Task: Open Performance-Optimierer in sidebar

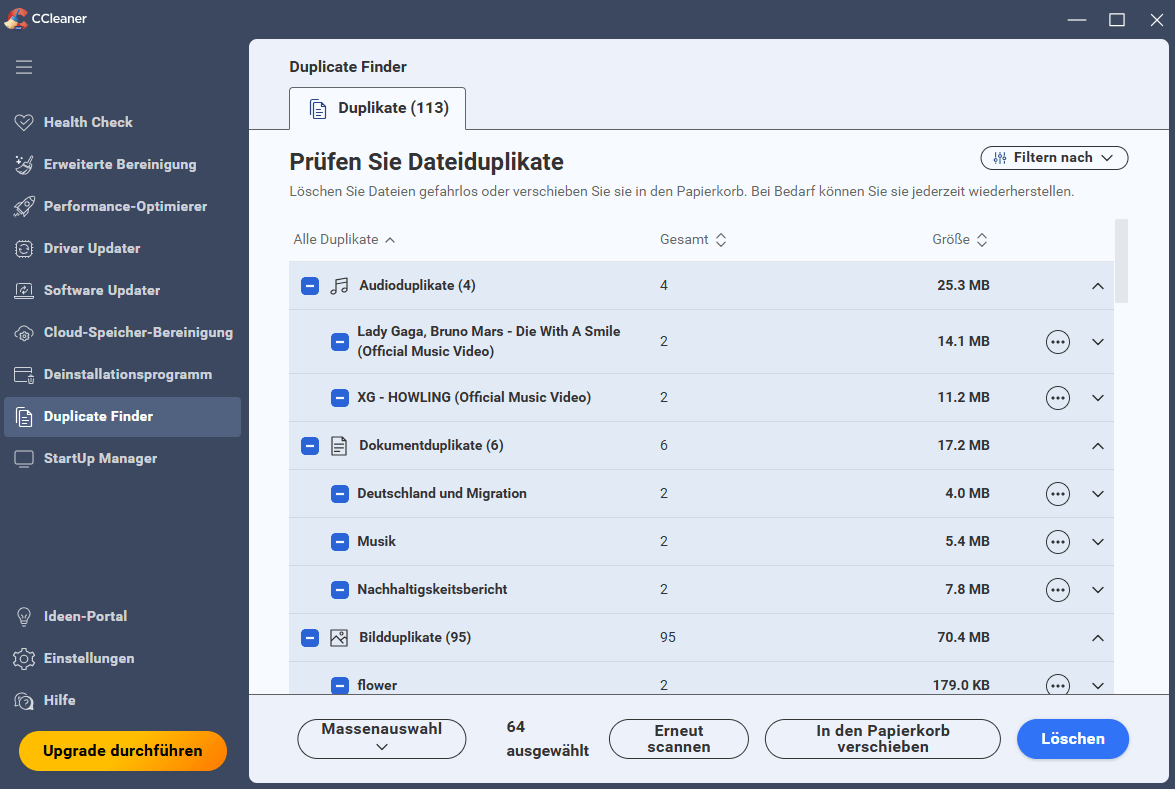Action: [125, 206]
